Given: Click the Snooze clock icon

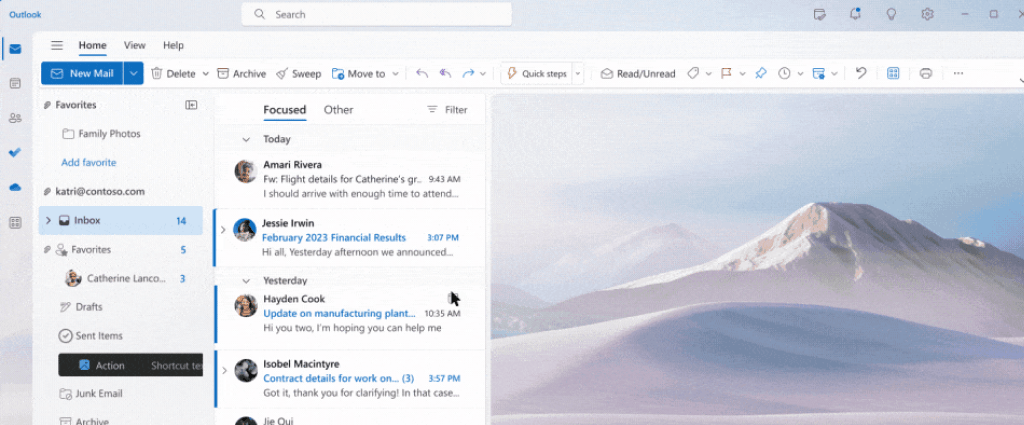Looking at the screenshot, I should pos(784,74).
